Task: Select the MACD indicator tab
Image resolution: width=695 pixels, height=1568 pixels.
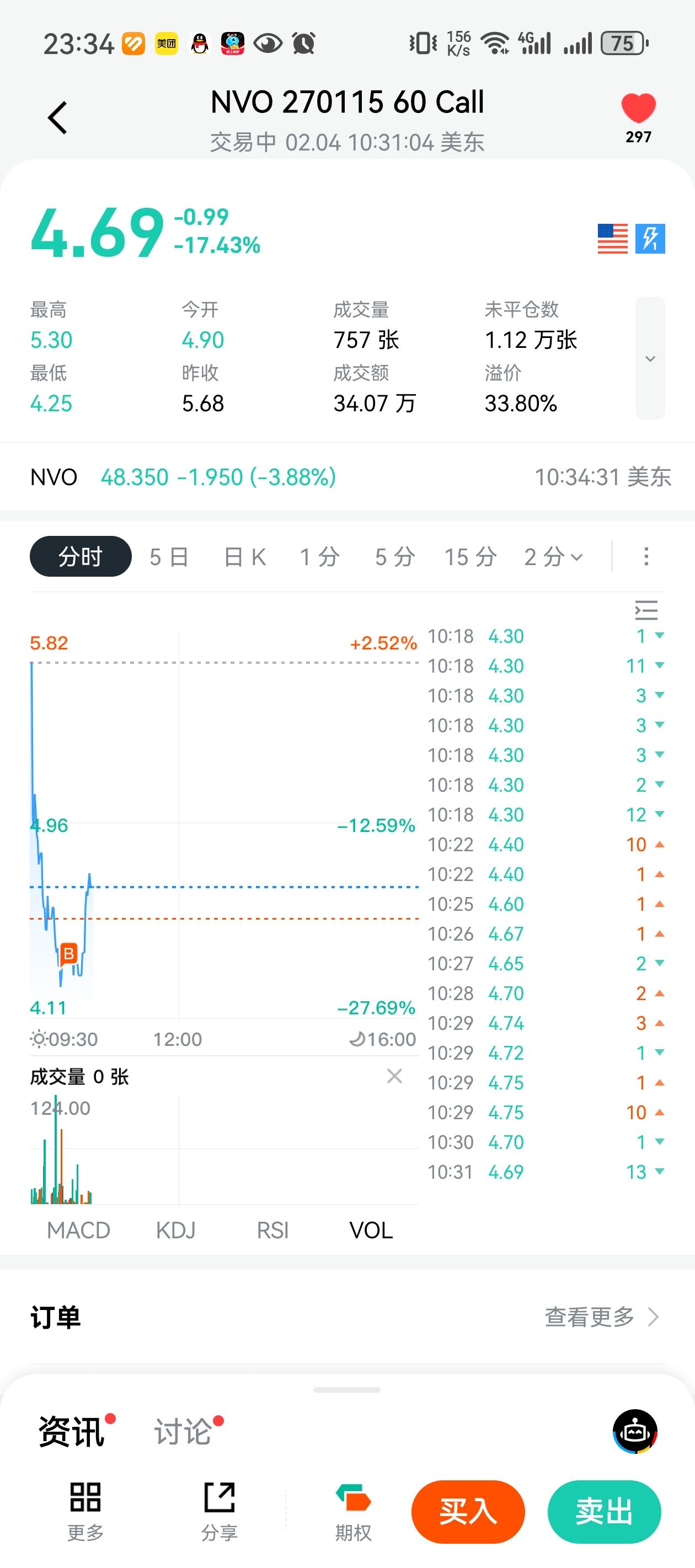Action: [78, 1230]
